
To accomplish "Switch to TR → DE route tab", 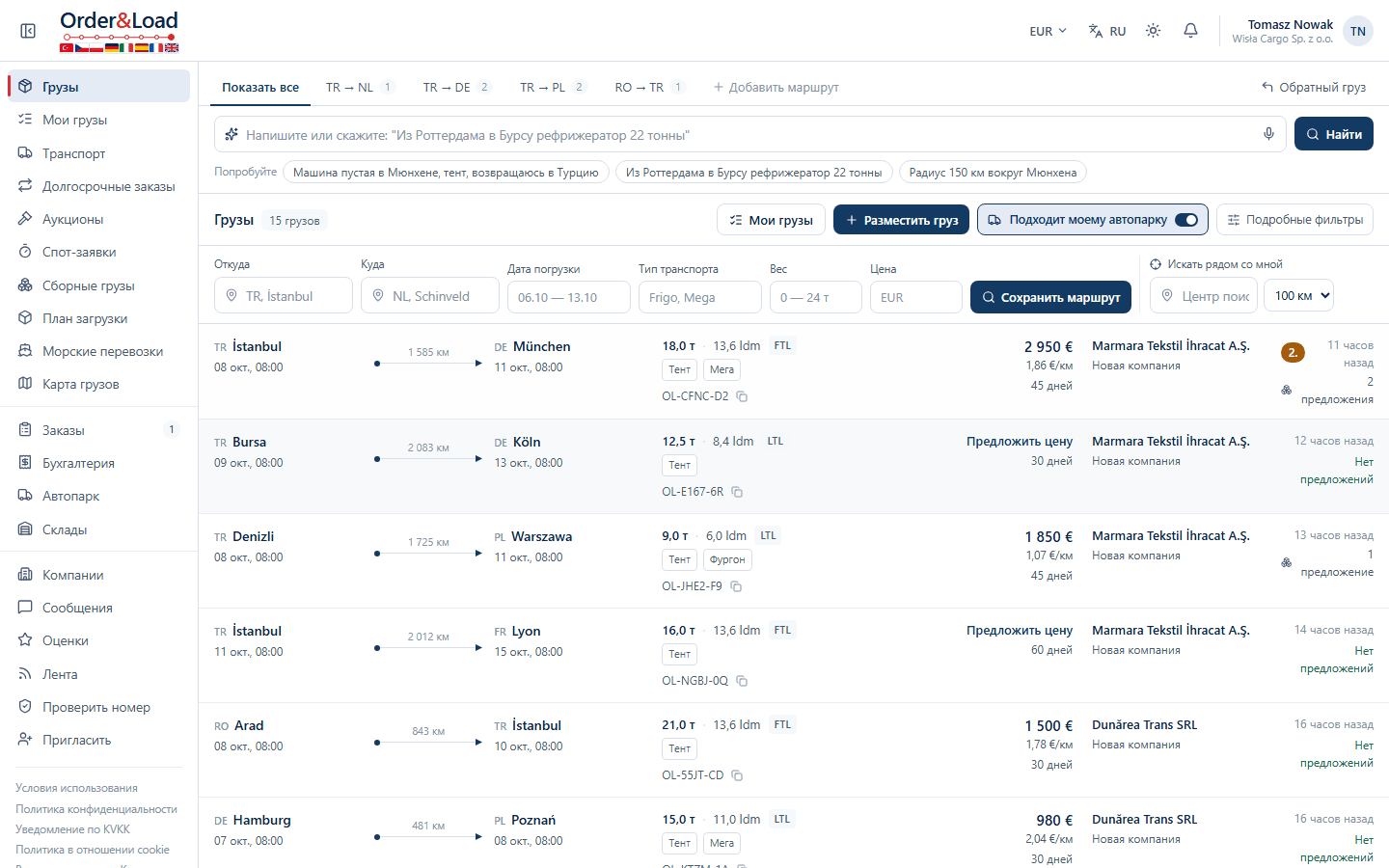I will (457, 88).
